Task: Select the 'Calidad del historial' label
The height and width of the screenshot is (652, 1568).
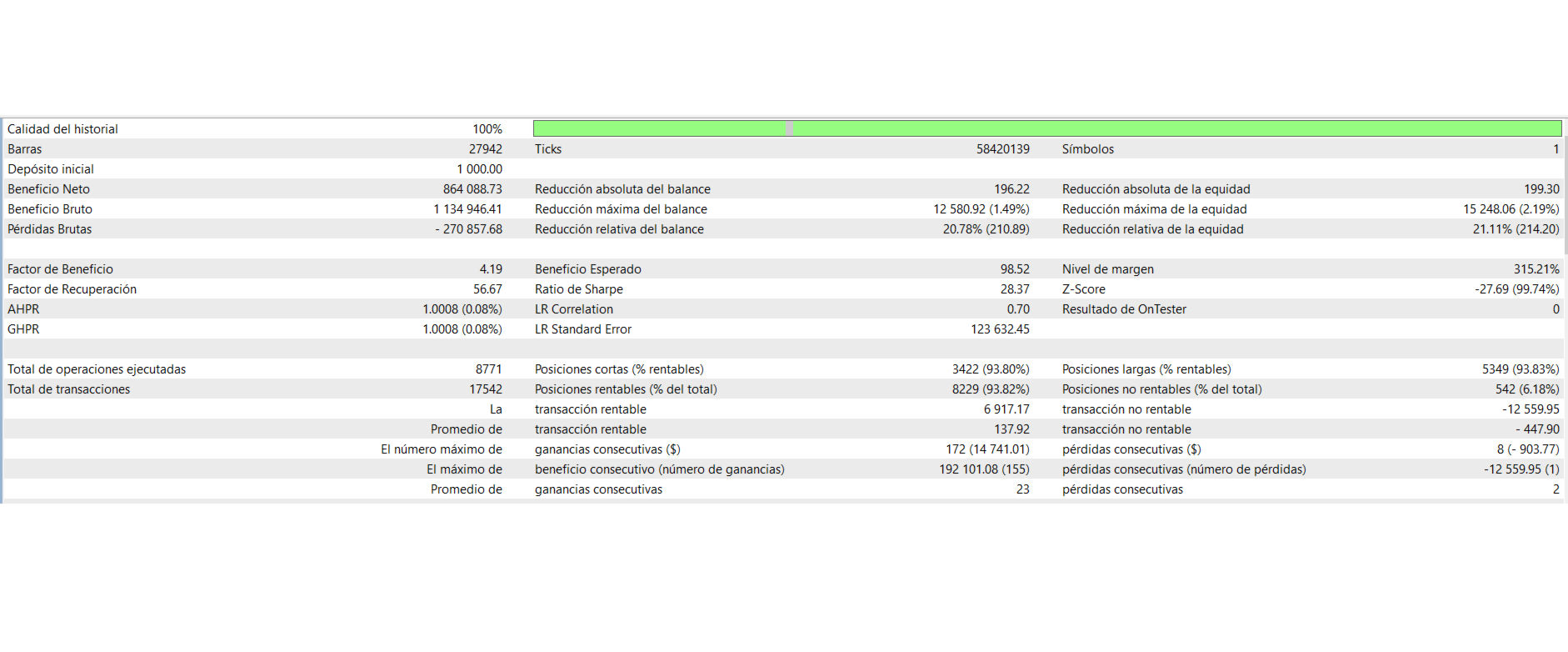Action: tap(62, 129)
